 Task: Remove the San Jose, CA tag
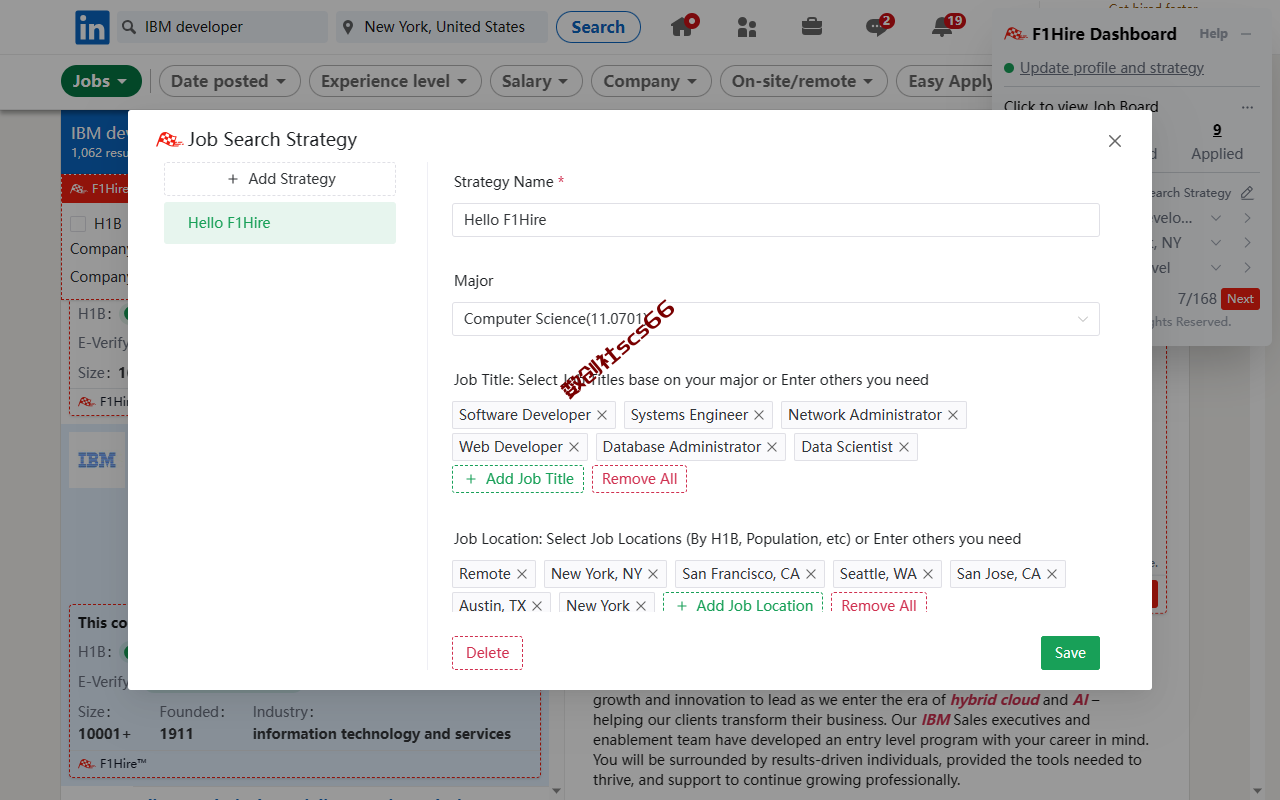1052,574
